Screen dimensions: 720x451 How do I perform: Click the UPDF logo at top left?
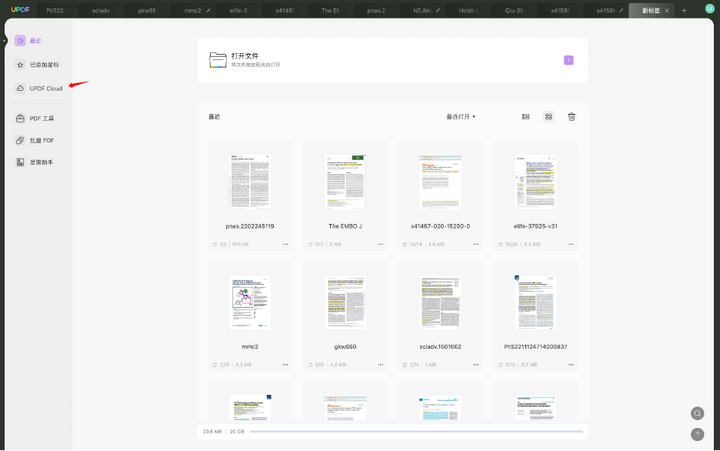tap(20, 10)
